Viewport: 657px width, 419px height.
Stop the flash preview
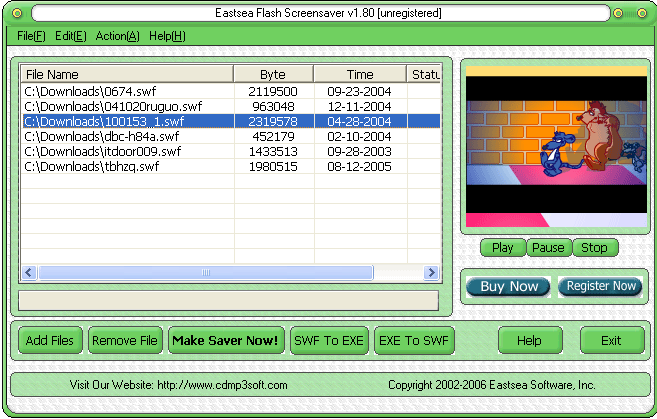coord(594,248)
